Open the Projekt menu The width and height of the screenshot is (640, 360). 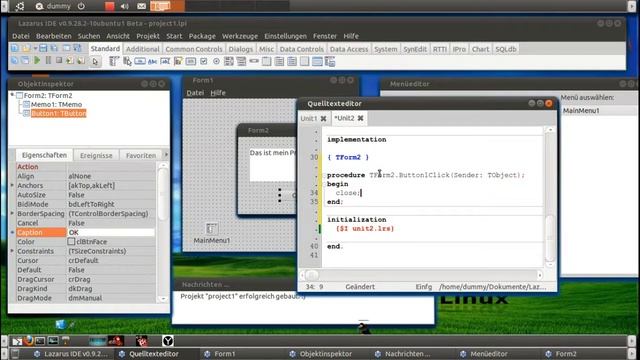coord(148,36)
